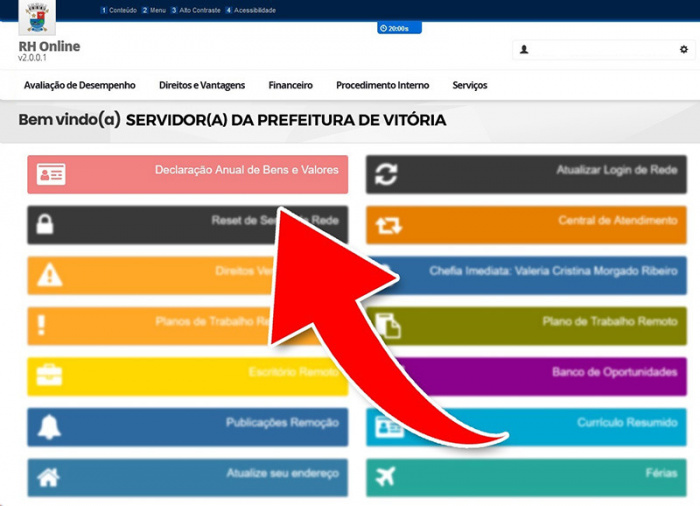Click the exclamation icon on Planos de Trabalho tile
The height and width of the screenshot is (506, 700).
pyautogui.click(x=42, y=325)
